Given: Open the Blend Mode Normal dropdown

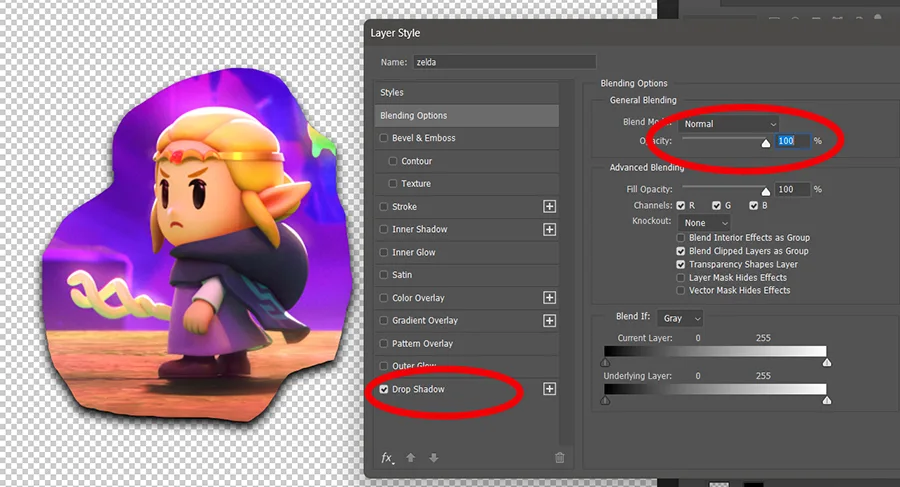Looking at the screenshot, I should pos(729,124).
